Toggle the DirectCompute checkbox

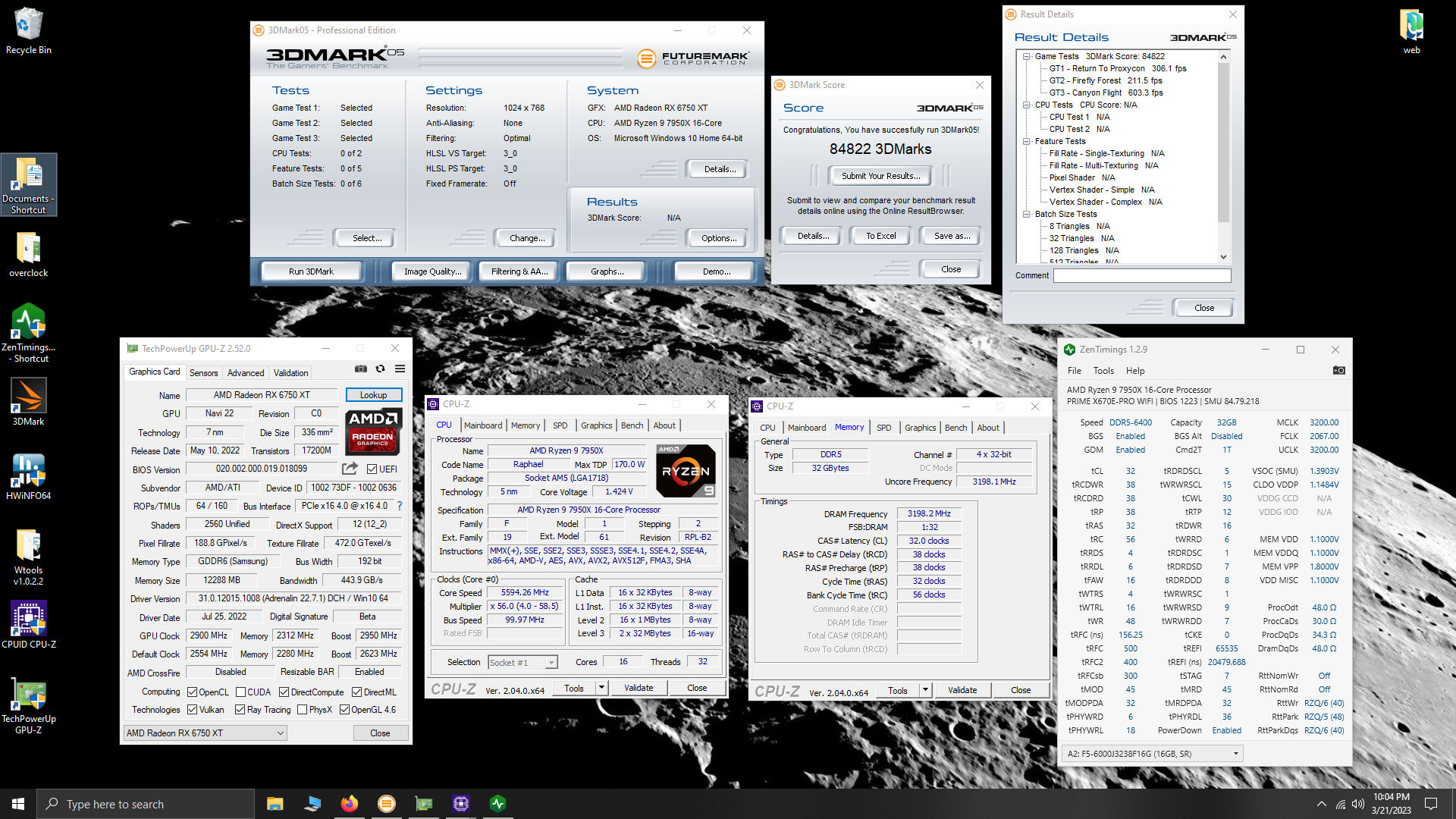point(284,692)
